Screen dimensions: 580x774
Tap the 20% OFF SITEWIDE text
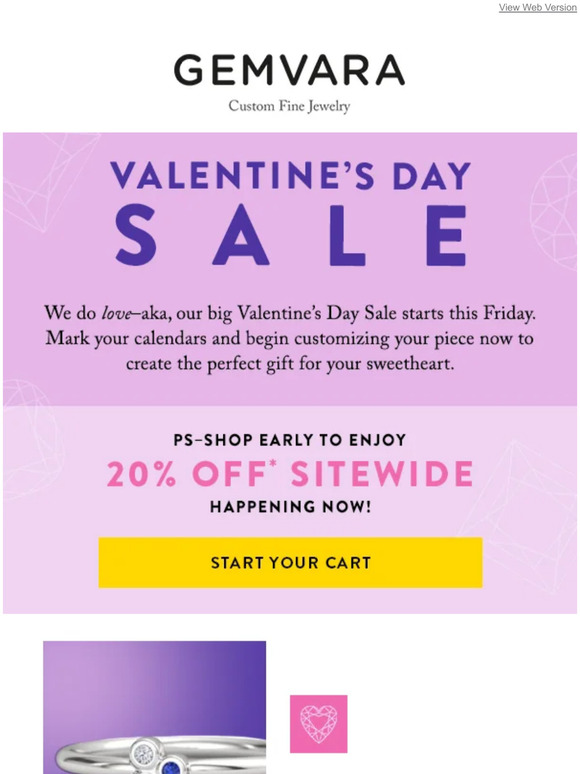(290, 474)
